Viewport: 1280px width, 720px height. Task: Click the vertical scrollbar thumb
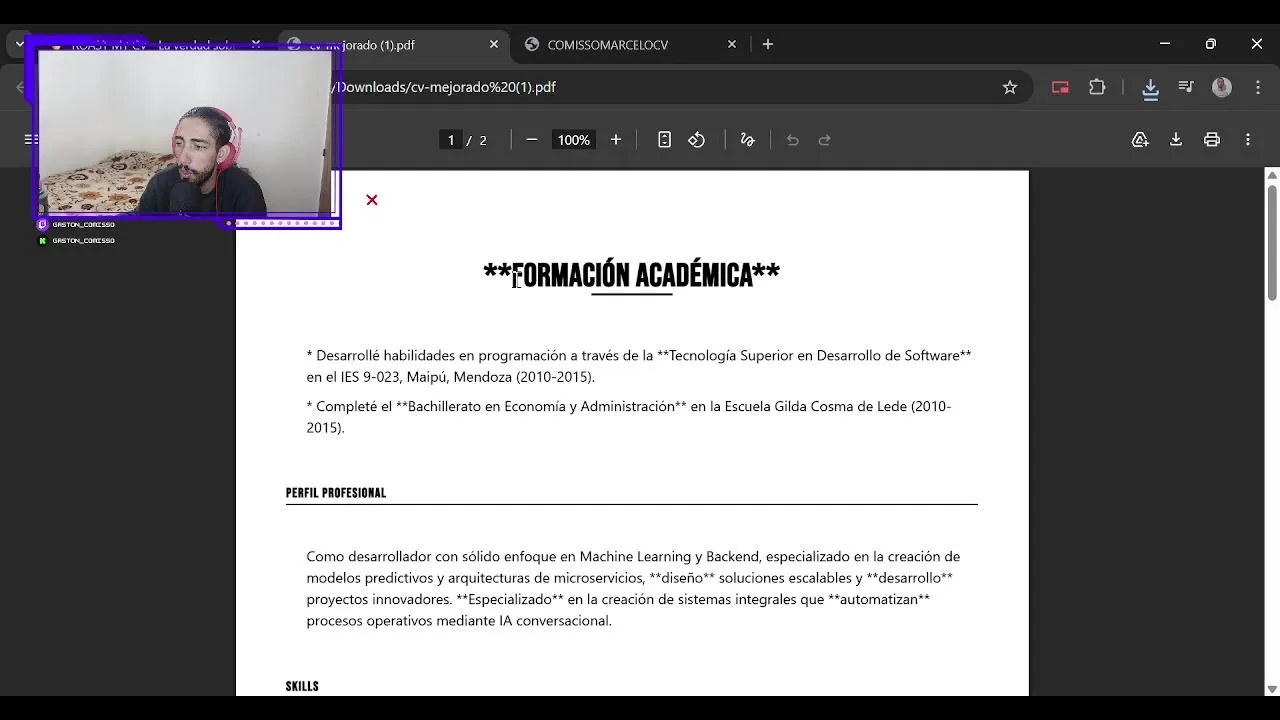click(1272, 241)
